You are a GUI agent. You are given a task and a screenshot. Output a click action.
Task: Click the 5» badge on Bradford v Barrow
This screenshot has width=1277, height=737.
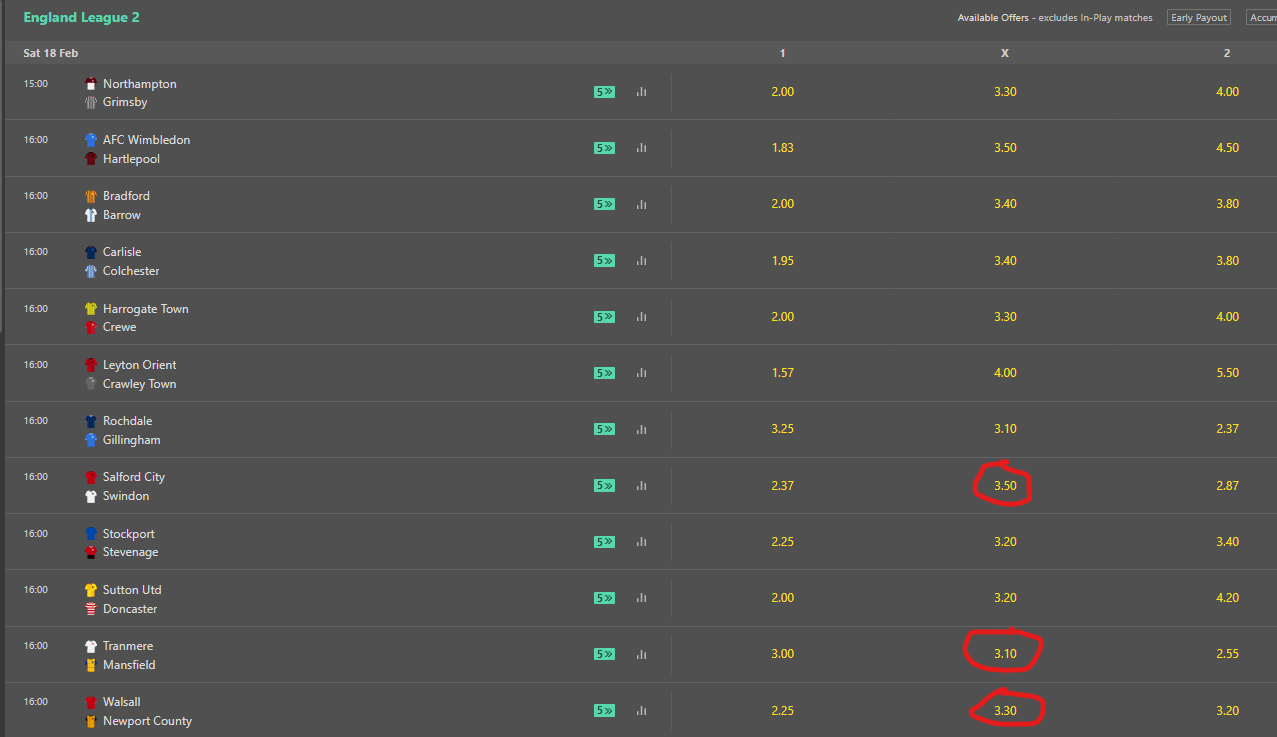coord(604,203)
